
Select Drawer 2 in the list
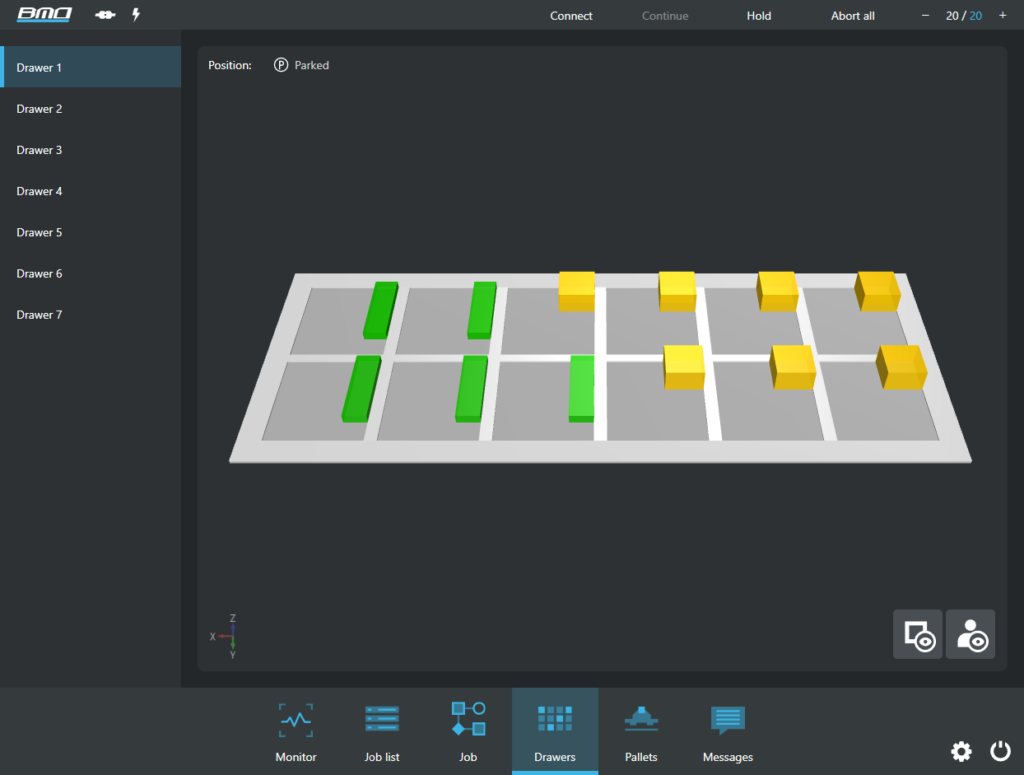[91, 108]
